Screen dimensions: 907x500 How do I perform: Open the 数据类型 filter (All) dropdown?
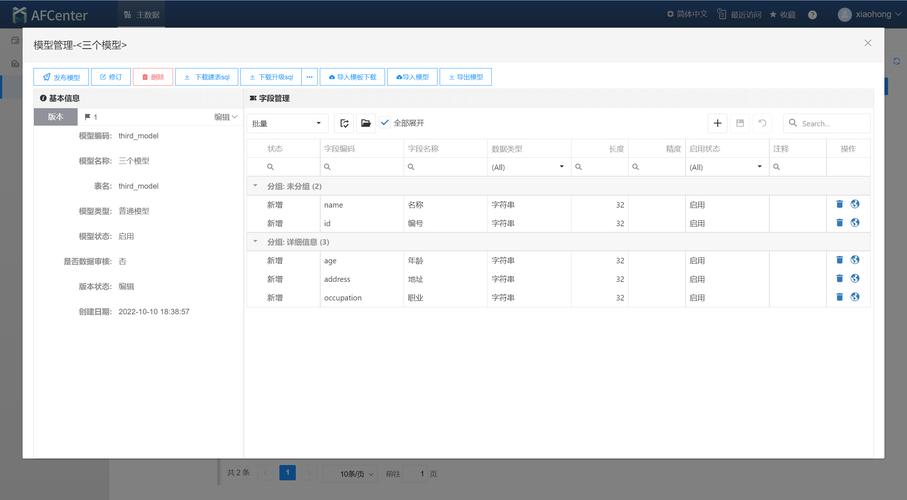click(x=528, y=167)
